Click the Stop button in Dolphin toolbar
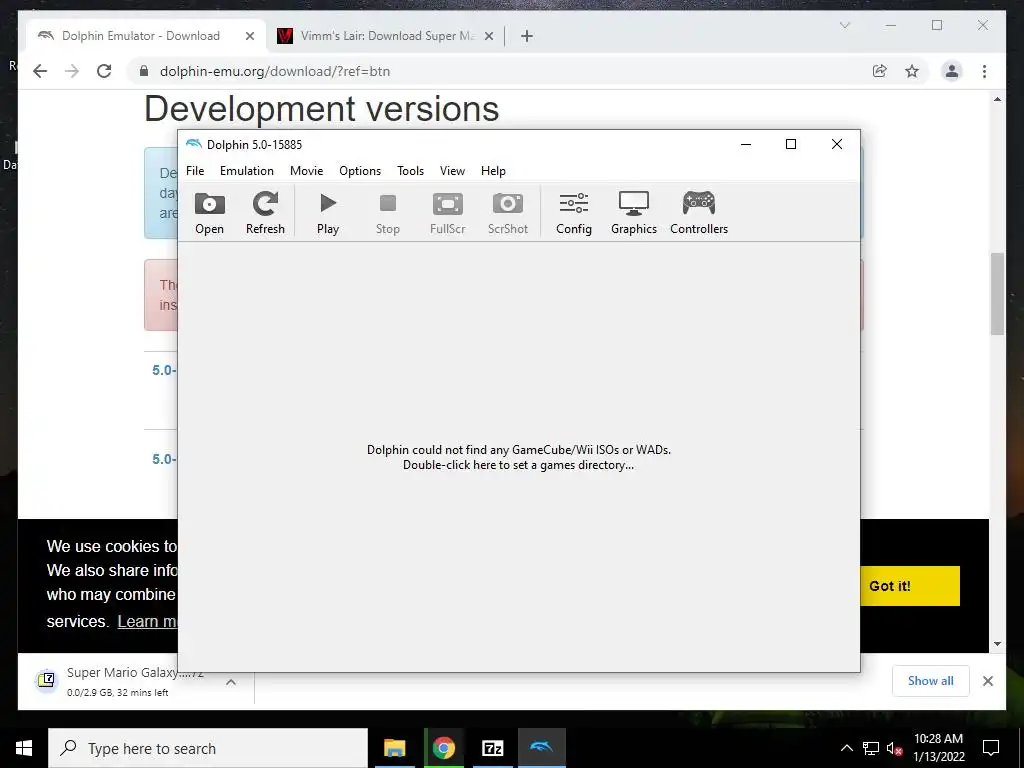The height and width of the screenshot is (768, 1024). coord(387,213)
